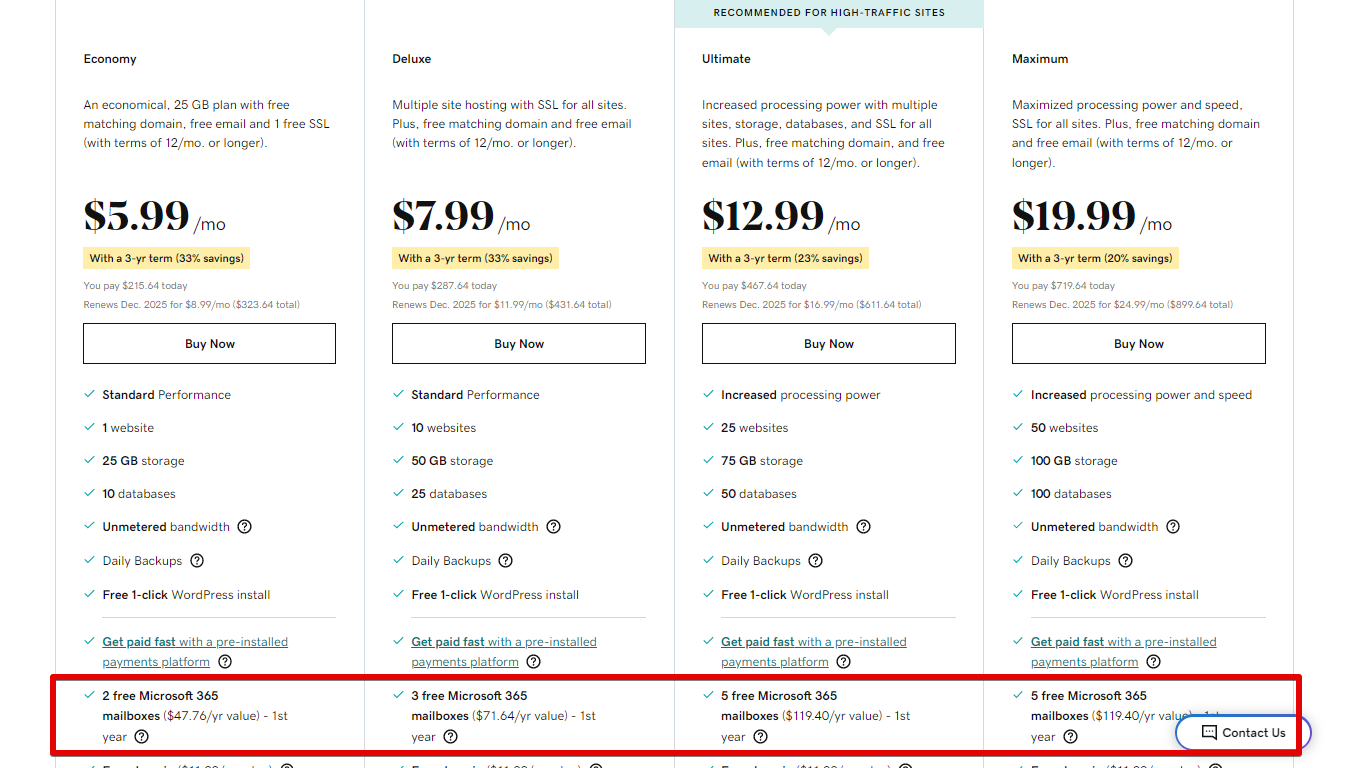Click help icon beside Ultimate Daily Backups
The height and width of the screenshot is (768, 1348).
pos(816,561)
